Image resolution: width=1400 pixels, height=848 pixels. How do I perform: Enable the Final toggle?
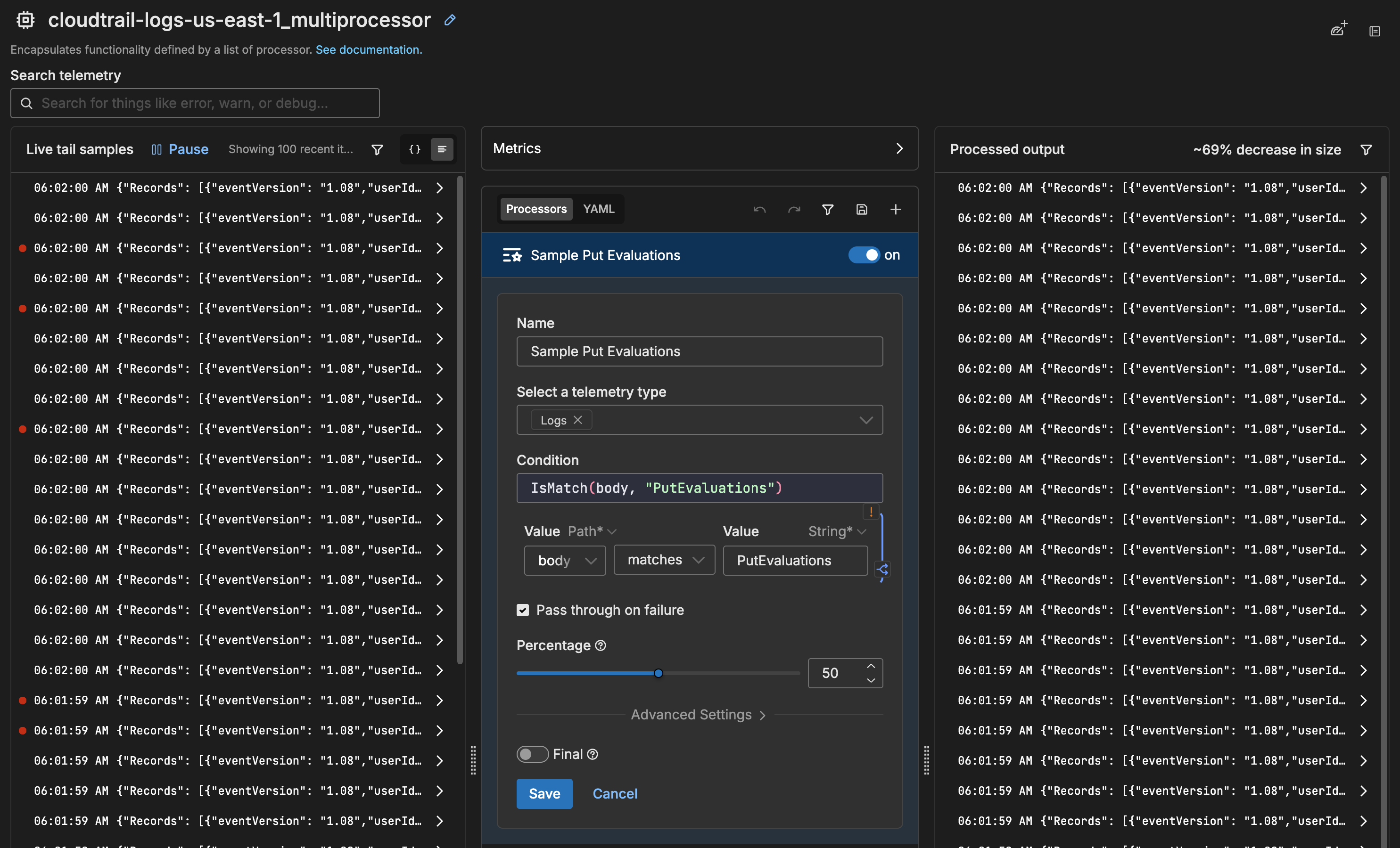click(x=532, y=754)
